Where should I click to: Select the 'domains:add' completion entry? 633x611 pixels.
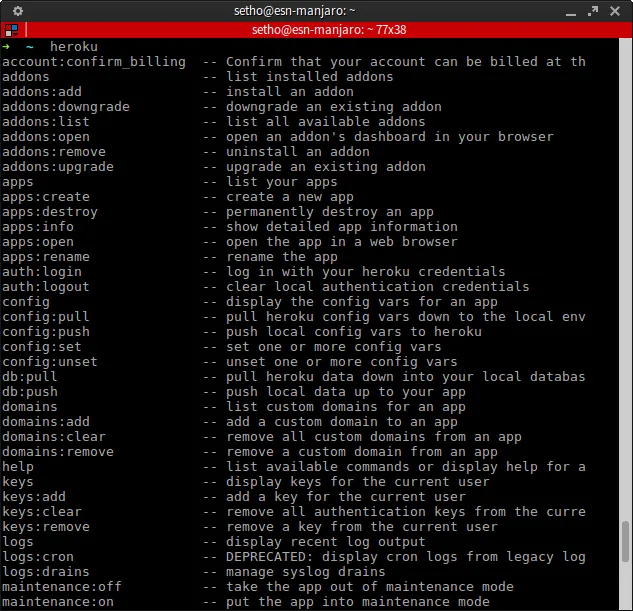[46, 422]
